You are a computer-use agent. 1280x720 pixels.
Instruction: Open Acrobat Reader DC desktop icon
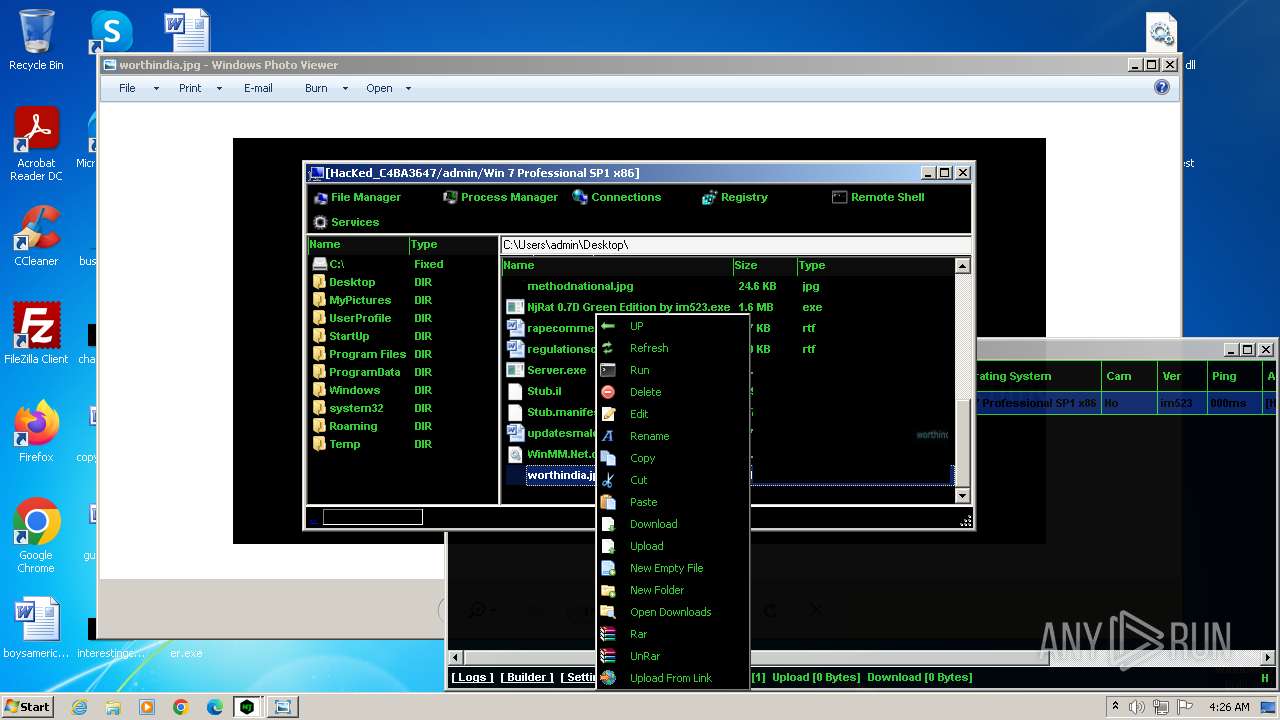36,145
